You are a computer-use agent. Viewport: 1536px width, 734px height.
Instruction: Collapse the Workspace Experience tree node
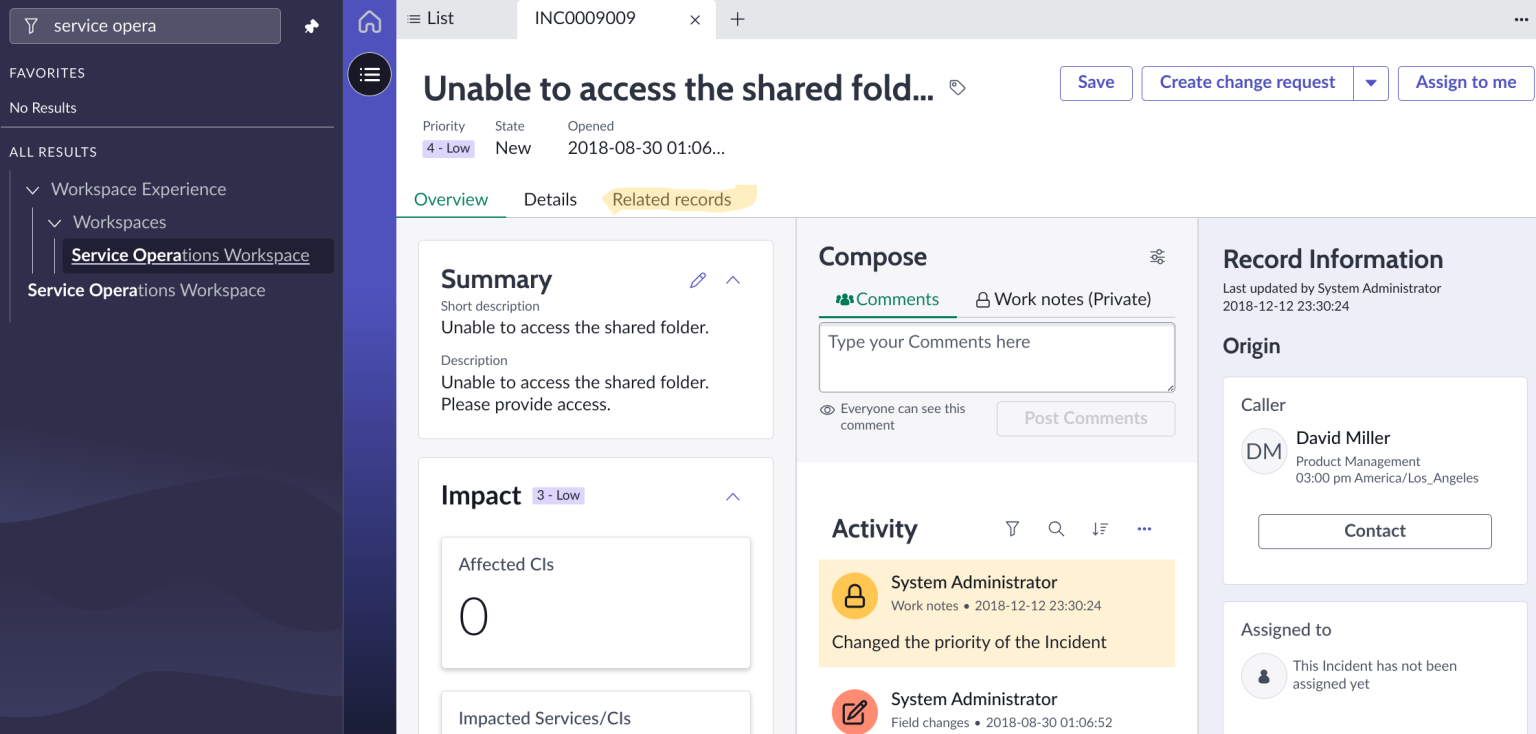coord(32,189)
